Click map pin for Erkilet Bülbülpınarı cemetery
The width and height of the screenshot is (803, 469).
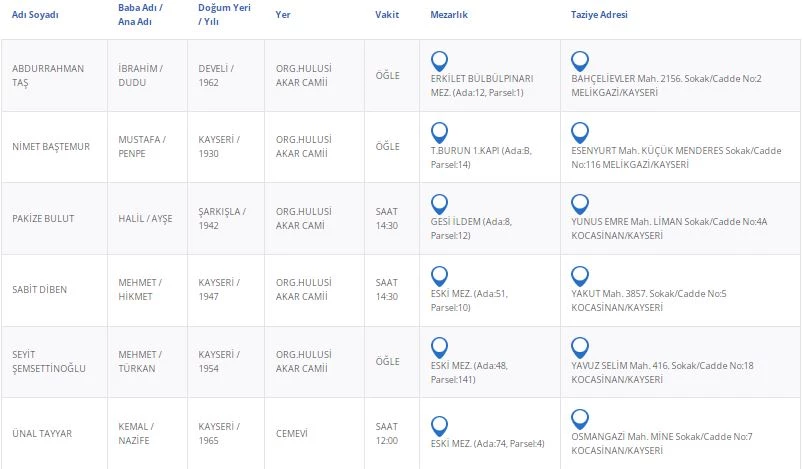tap(438, 61)
